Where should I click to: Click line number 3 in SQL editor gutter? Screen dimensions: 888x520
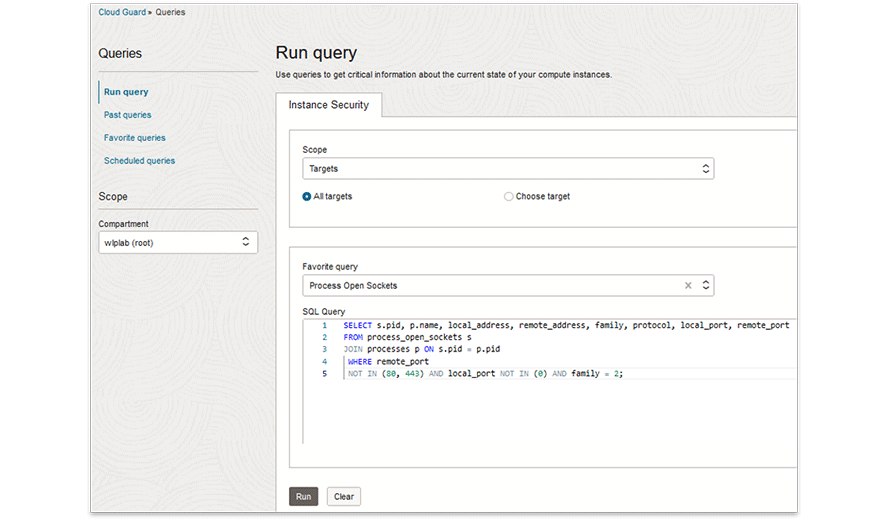(324, 350)
